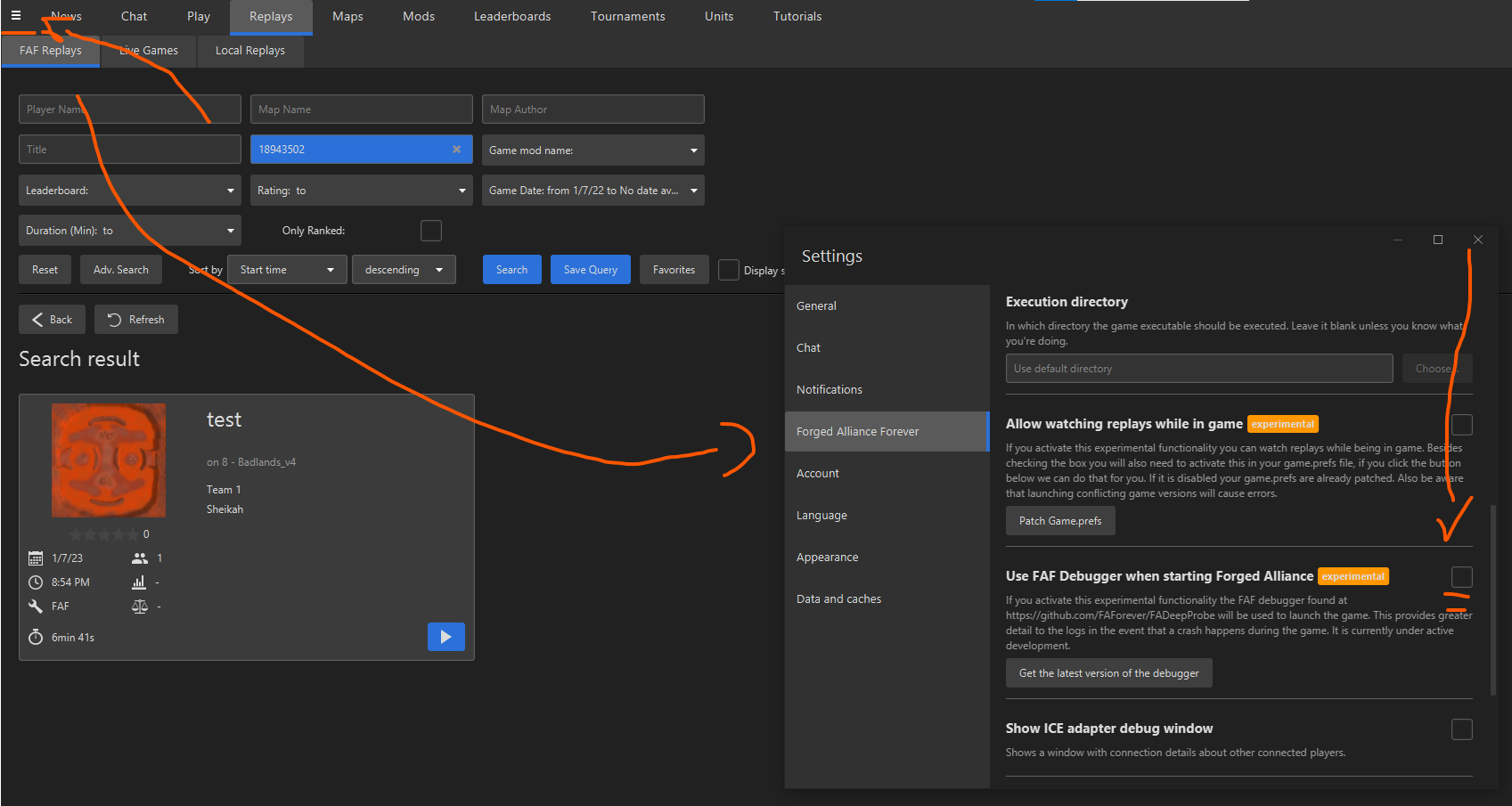The image size is (1512, 806).
Task: Click the Use default directory field
Action: click(1199, 369)
